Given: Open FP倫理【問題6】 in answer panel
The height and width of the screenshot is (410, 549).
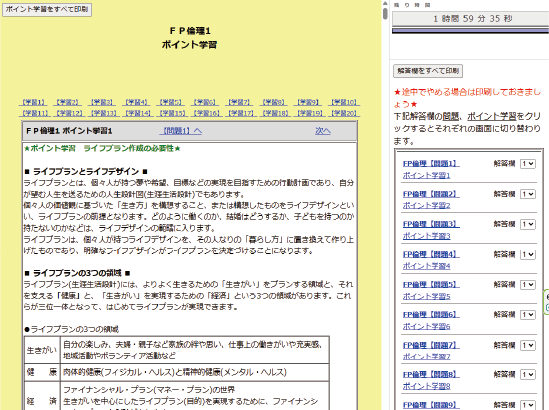Looking at the screenshot, I should click(x=431, y=314).
